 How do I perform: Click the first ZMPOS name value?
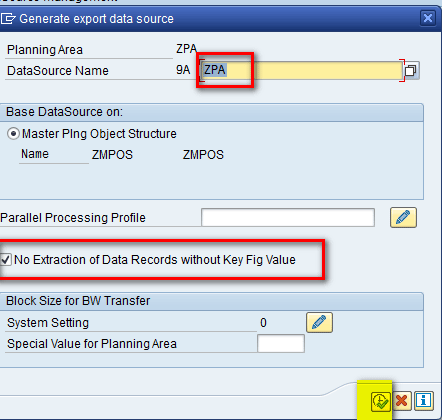tap(112, 155)
